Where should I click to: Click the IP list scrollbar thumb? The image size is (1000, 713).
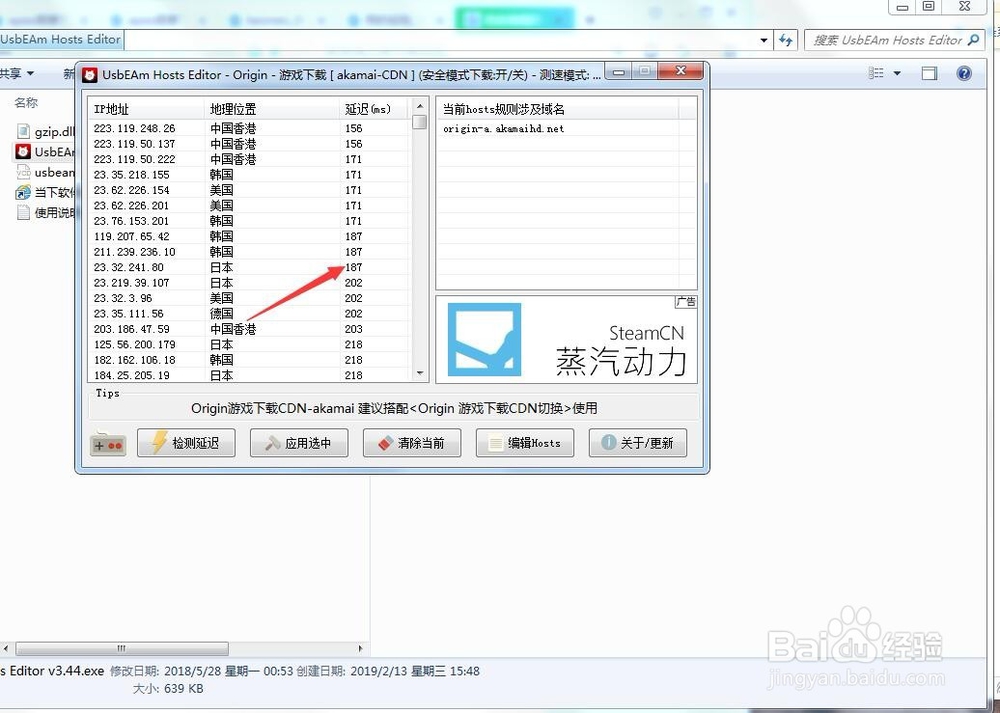pyautogui.click(x=420, y=122)
